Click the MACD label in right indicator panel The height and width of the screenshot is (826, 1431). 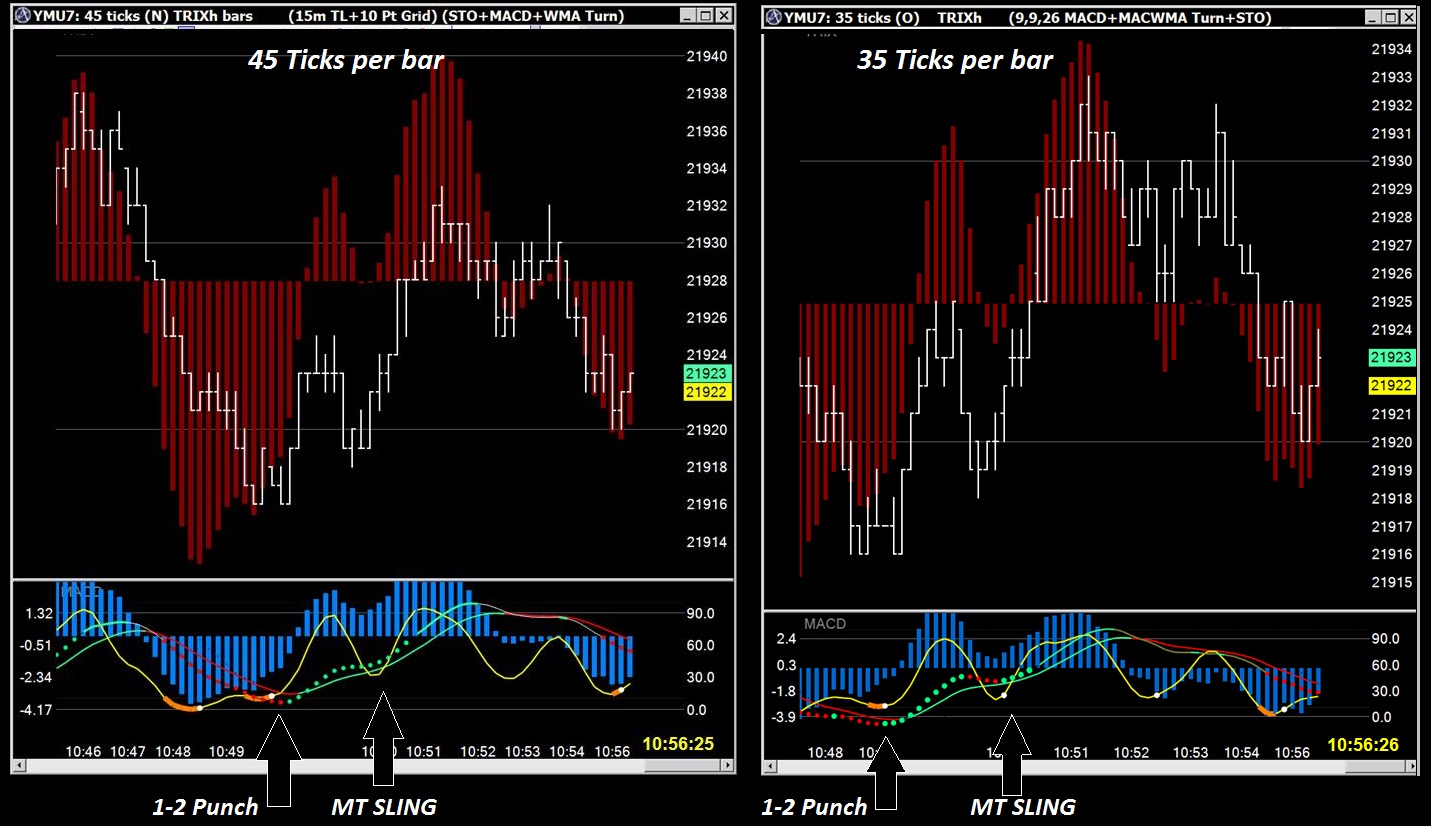pos(824,623)
